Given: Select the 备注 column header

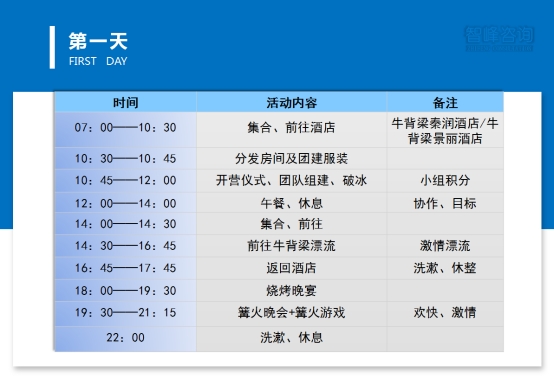Looking at the screenshot, I should pos(445,103).
